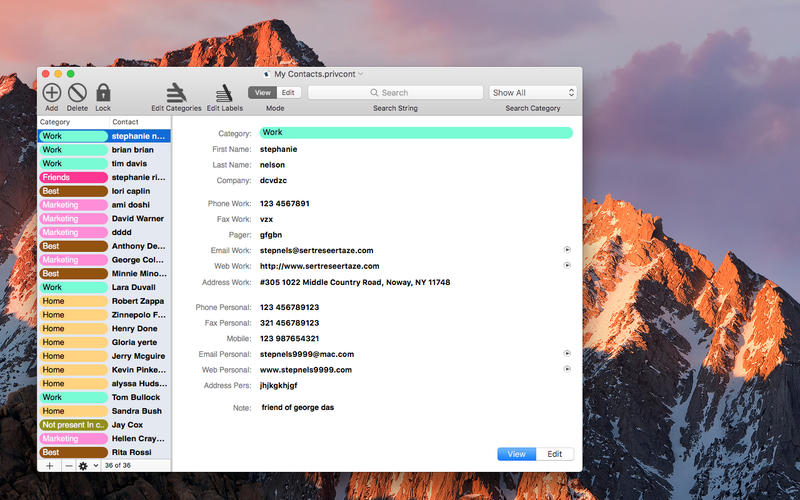This screenshot has width=800, height=500.
Task: Lock the contacts file
Action: point(103,93)
